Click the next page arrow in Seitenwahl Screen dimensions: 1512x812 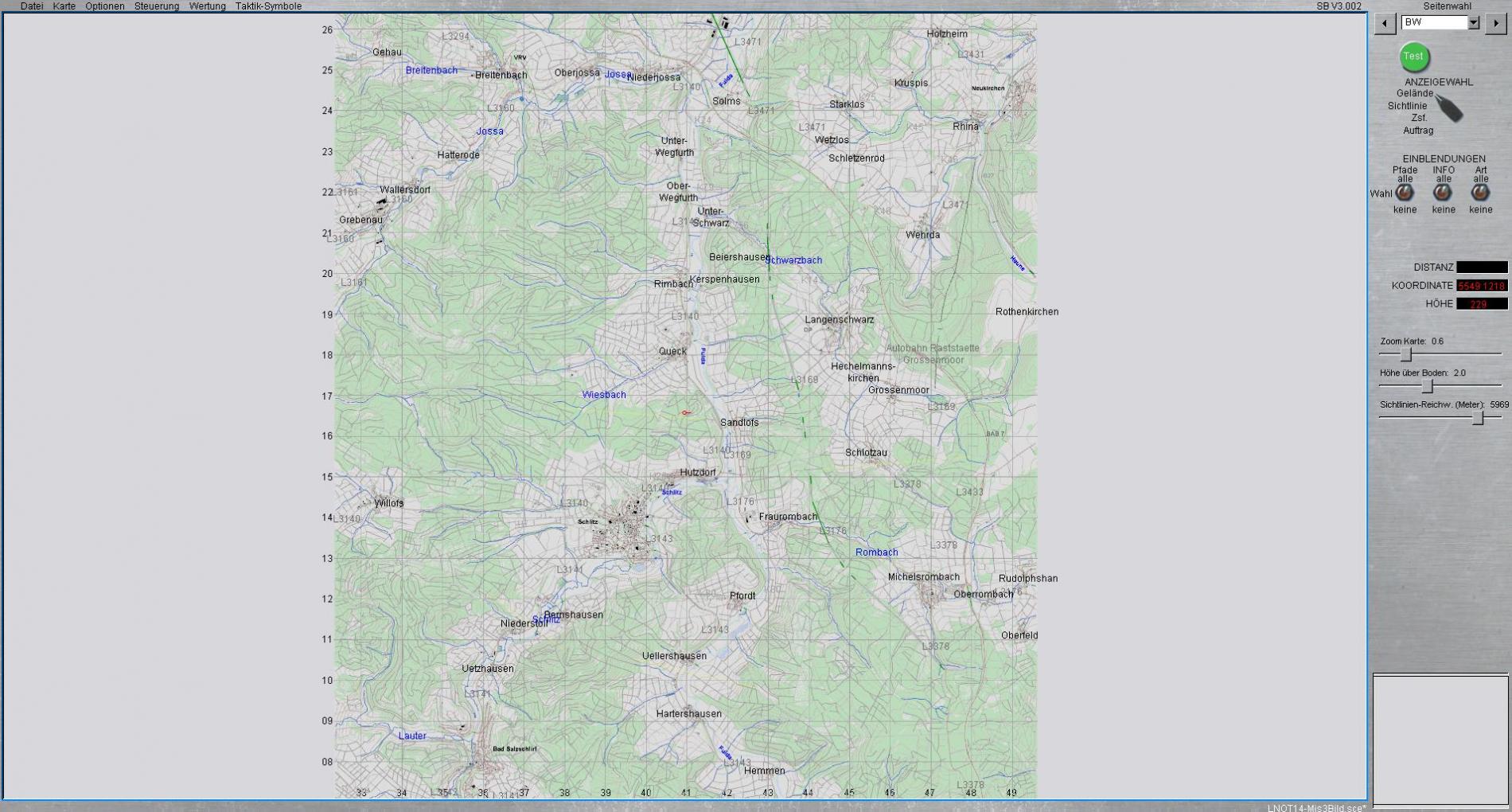1495,24
